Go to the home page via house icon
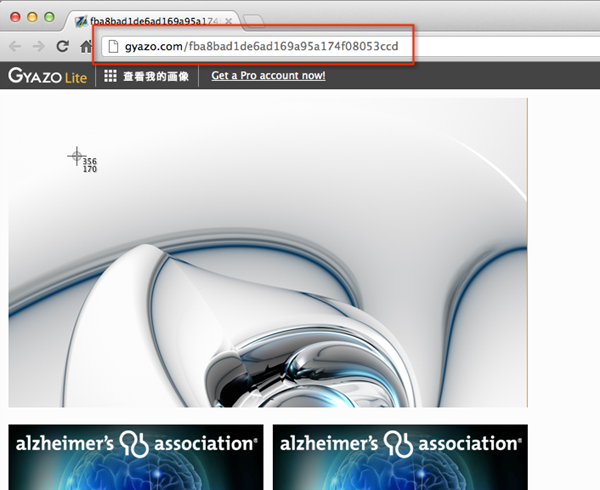Image resolution: width=600 pixels, height=490 pixels. (86, 47)
